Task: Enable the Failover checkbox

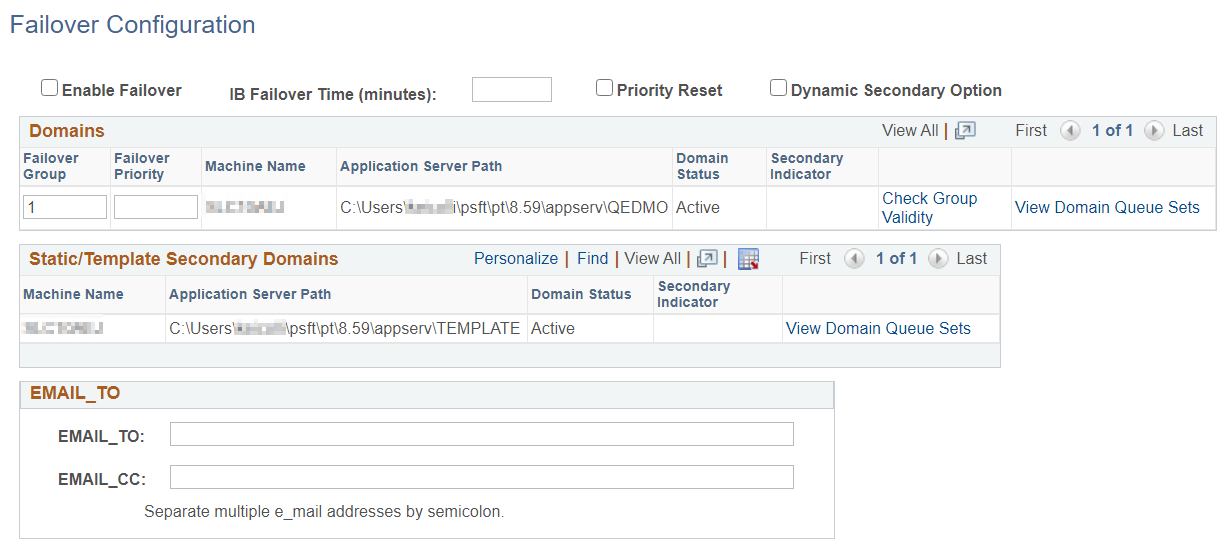Action: [x=49, y=88]
